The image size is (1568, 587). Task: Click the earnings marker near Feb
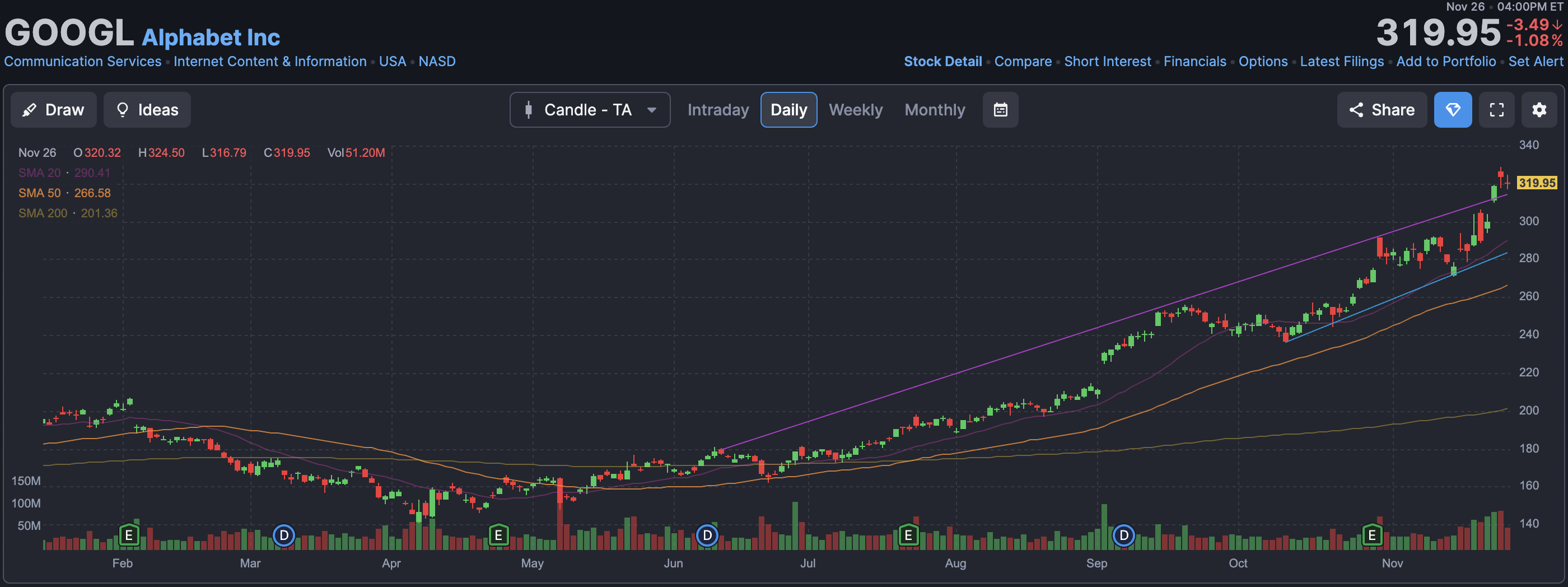click(x=128, y=535)
